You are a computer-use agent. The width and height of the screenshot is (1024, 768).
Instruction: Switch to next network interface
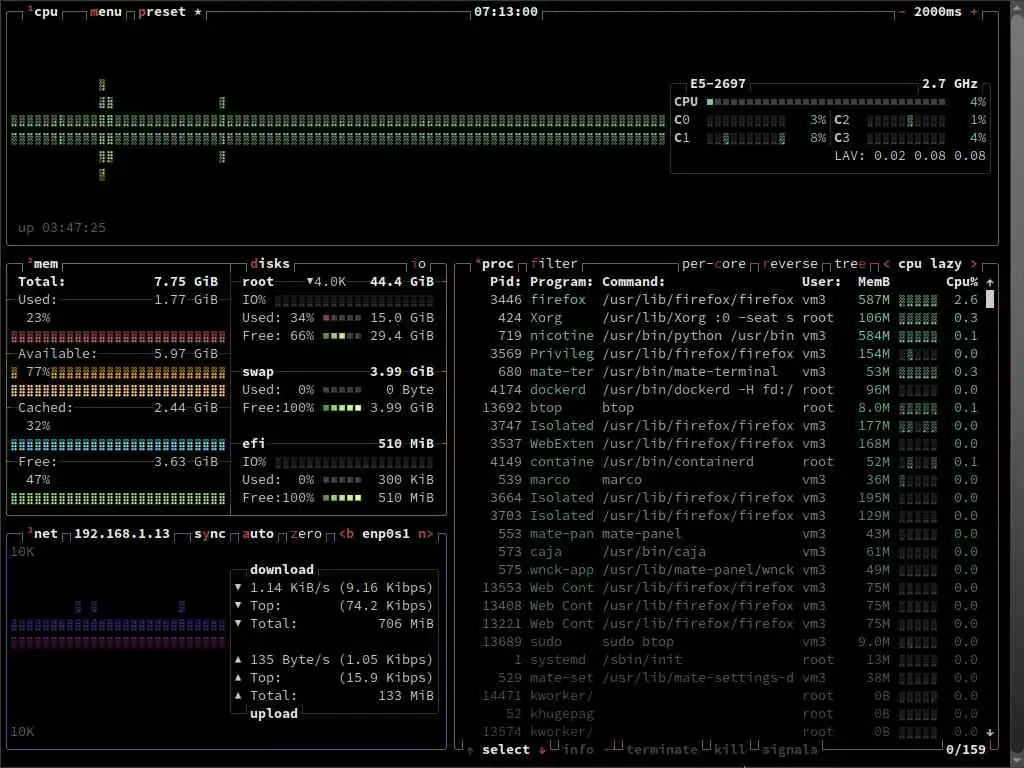(x=426, y=534)
